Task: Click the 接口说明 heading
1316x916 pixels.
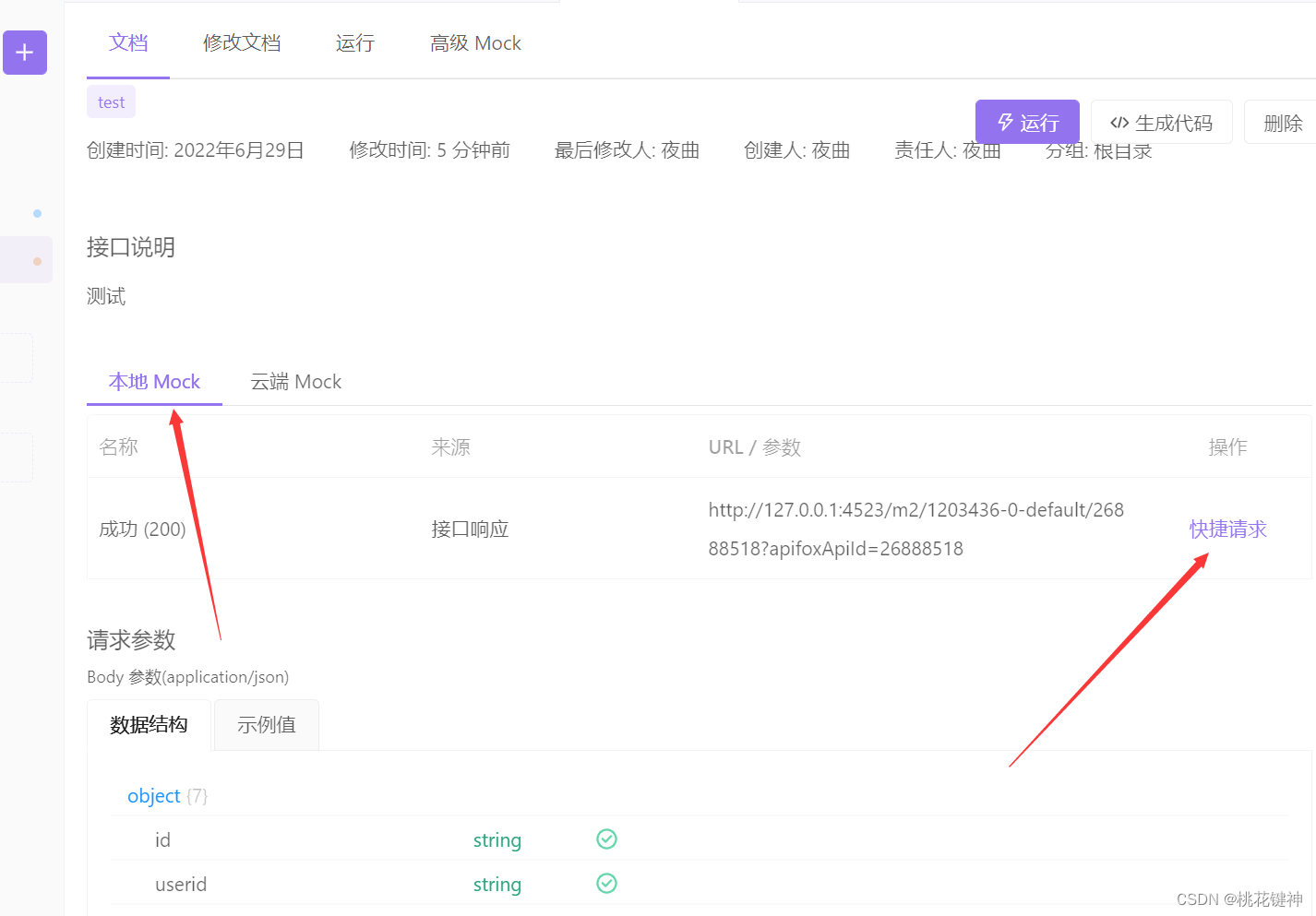Action: click(131, 247)
